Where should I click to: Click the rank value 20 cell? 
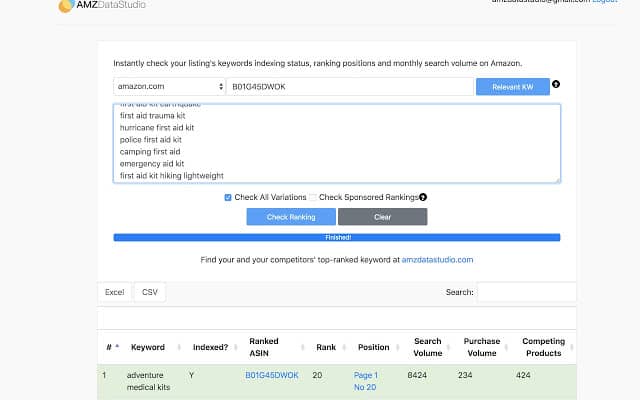[x=317, y=375]
